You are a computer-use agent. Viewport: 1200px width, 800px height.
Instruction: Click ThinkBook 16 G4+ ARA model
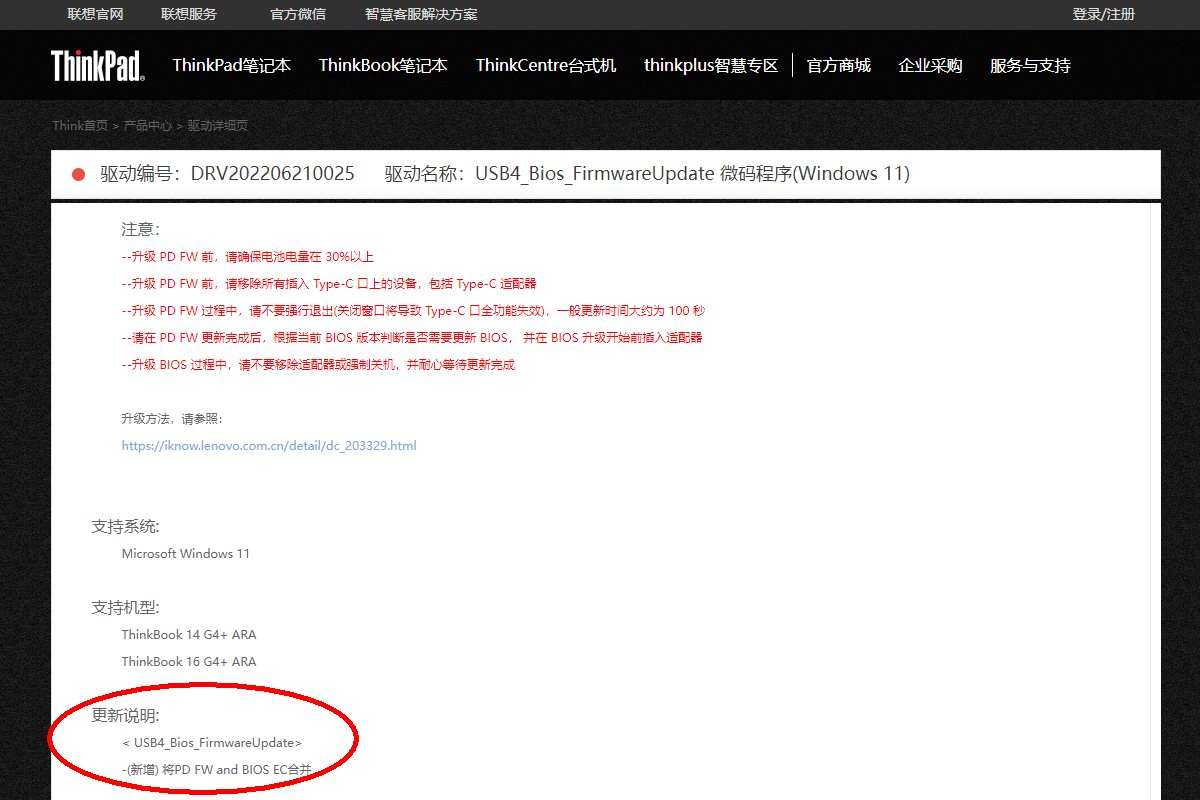coord(189,662)
